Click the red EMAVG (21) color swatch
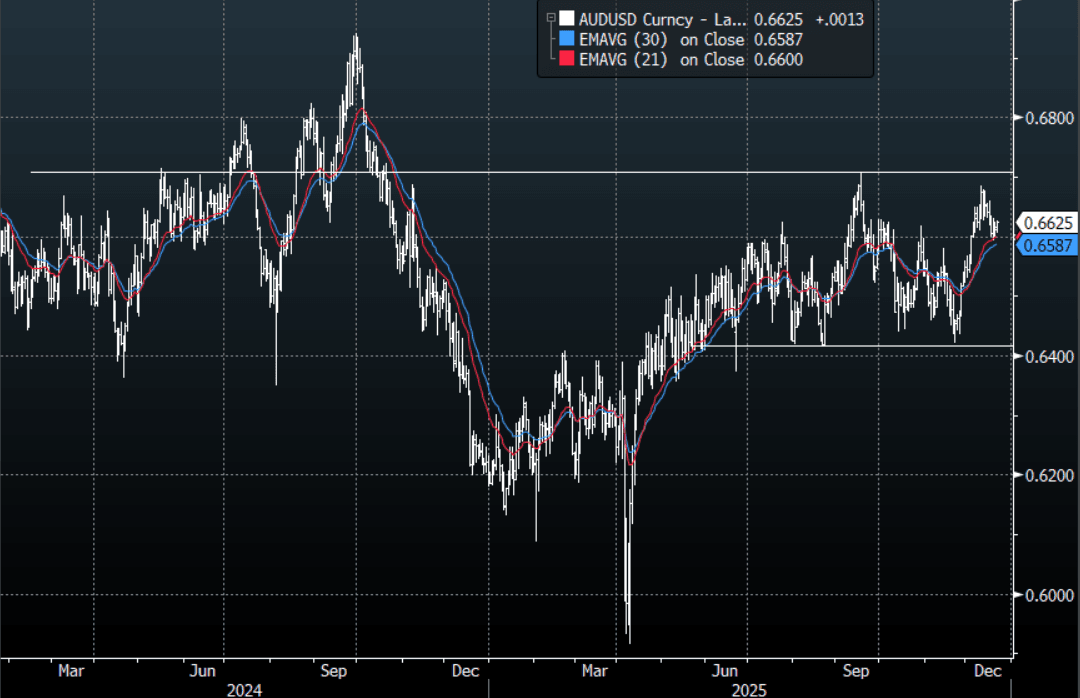 [567, 60]
